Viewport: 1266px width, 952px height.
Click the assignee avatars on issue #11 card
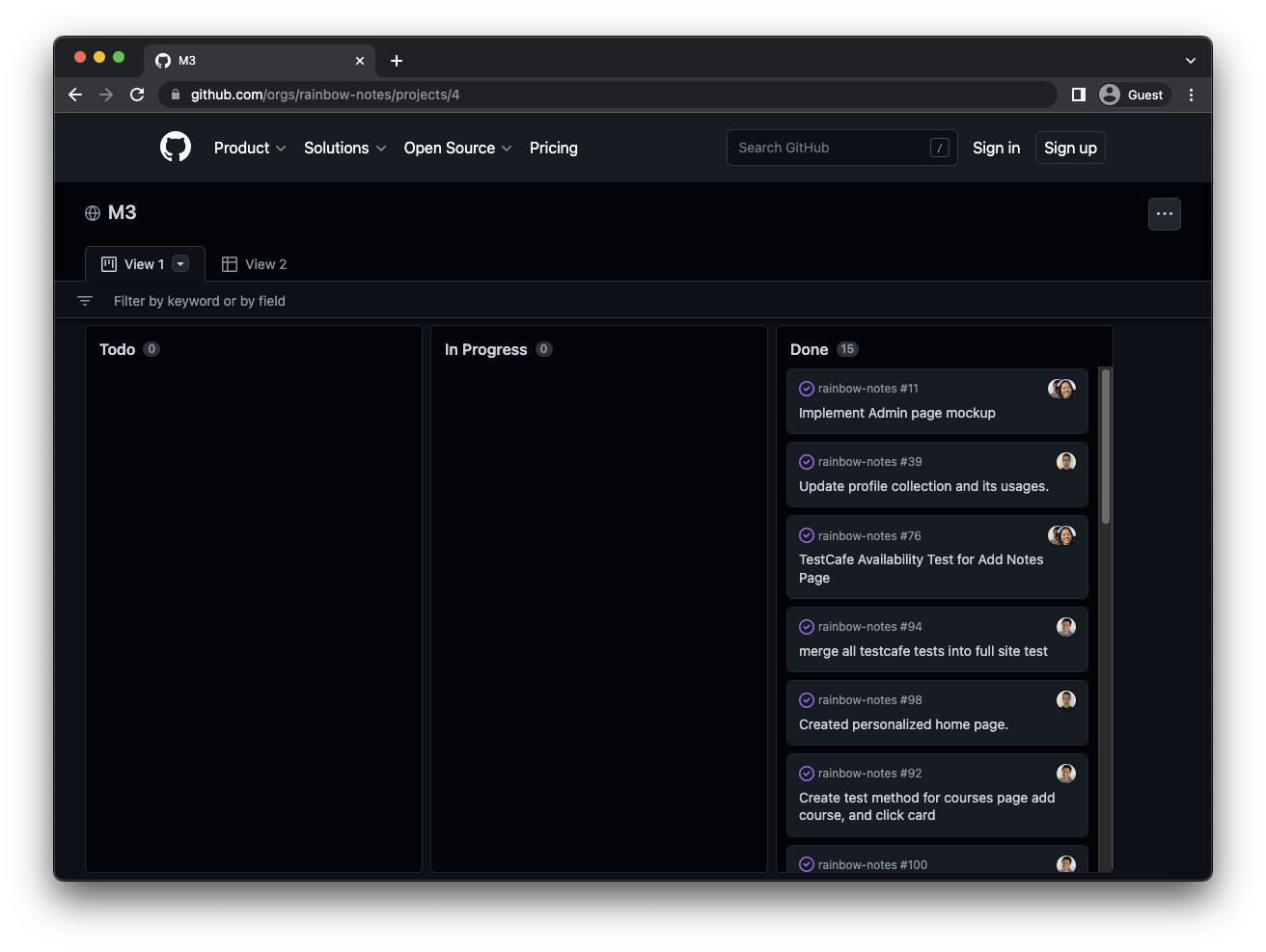coord(1061,389)
